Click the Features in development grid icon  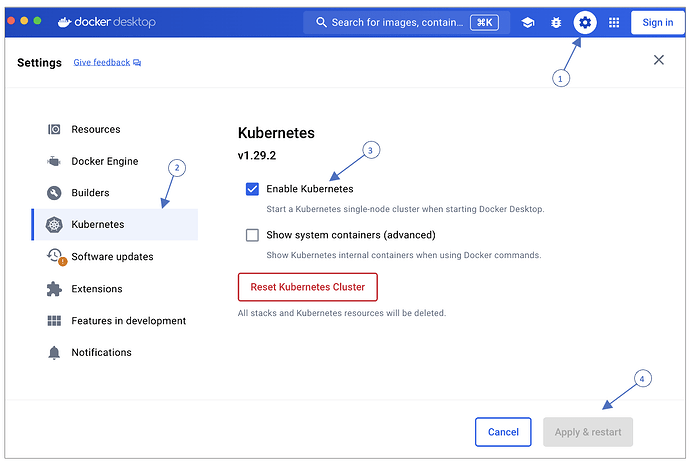[54, 320]
